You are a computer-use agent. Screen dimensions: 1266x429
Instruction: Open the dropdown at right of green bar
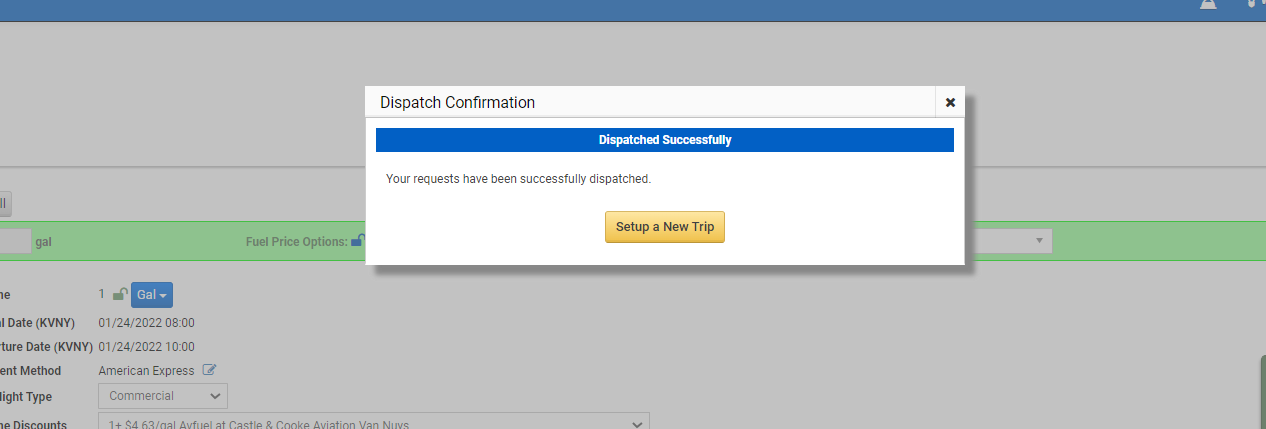coord(1008,241)
